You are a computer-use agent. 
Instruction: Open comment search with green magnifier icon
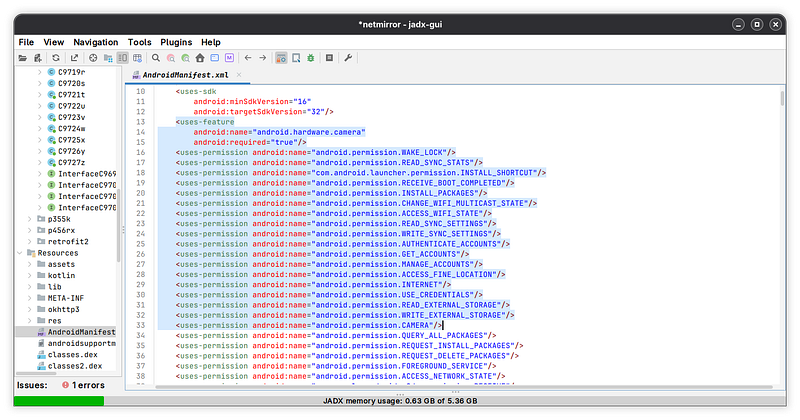186,58
